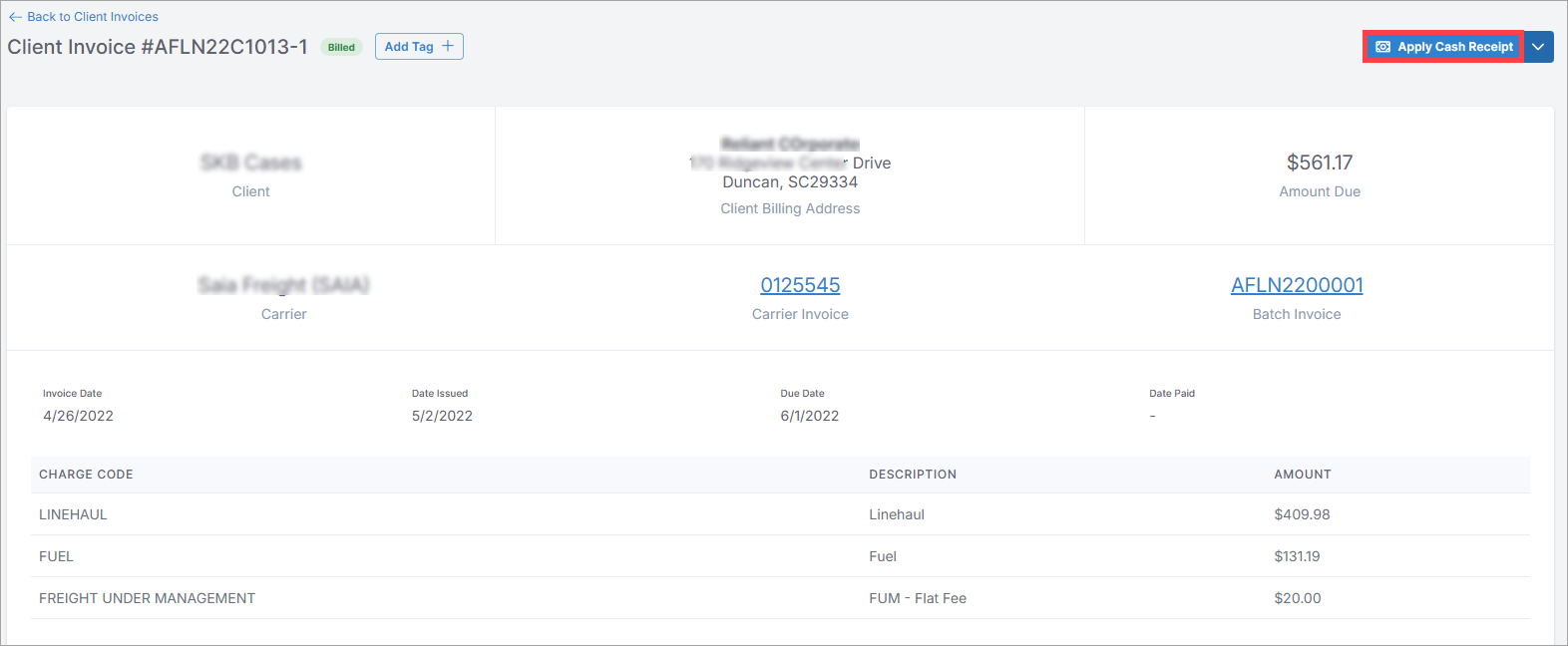Click the AMOUNT column header
Viewport: 1568px width, 646px height.
tap(1303, 475)
